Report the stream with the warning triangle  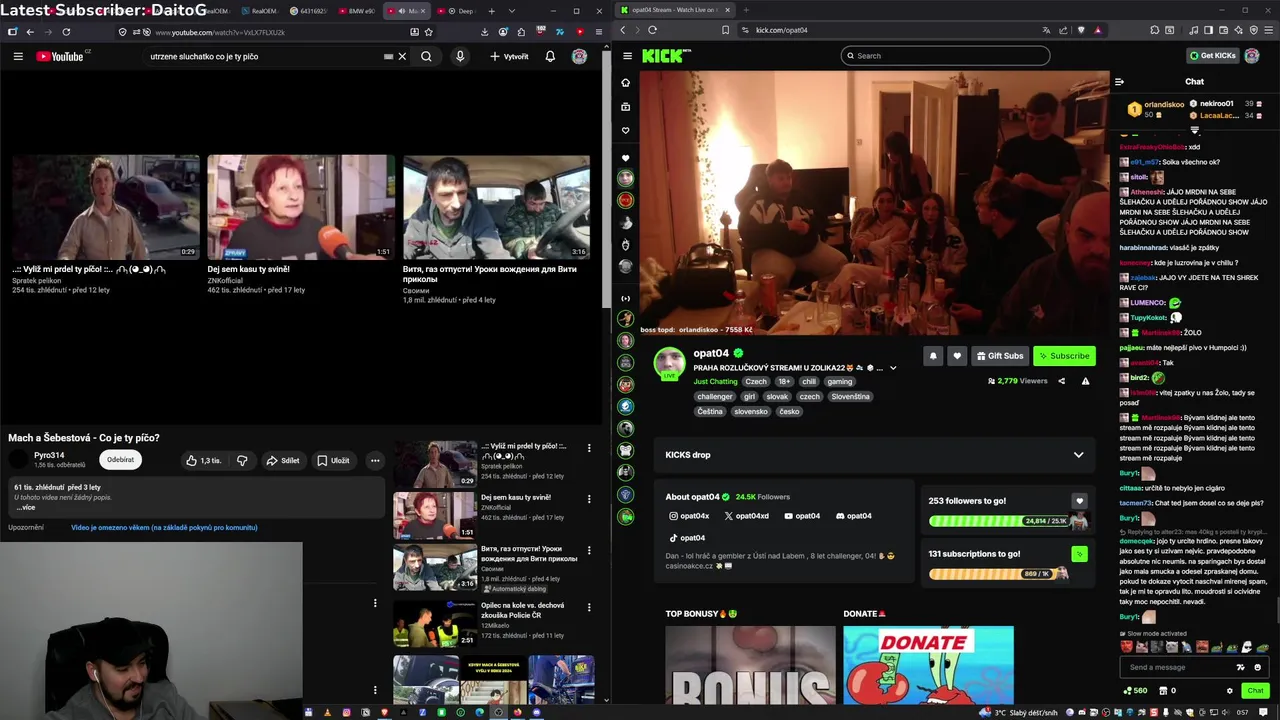tap(1085, 381)
